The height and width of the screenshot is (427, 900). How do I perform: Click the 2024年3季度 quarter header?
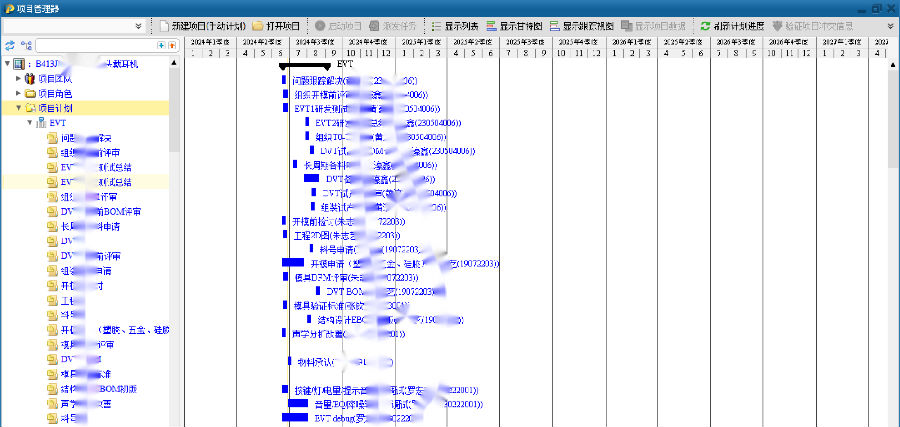coord(315,42)
